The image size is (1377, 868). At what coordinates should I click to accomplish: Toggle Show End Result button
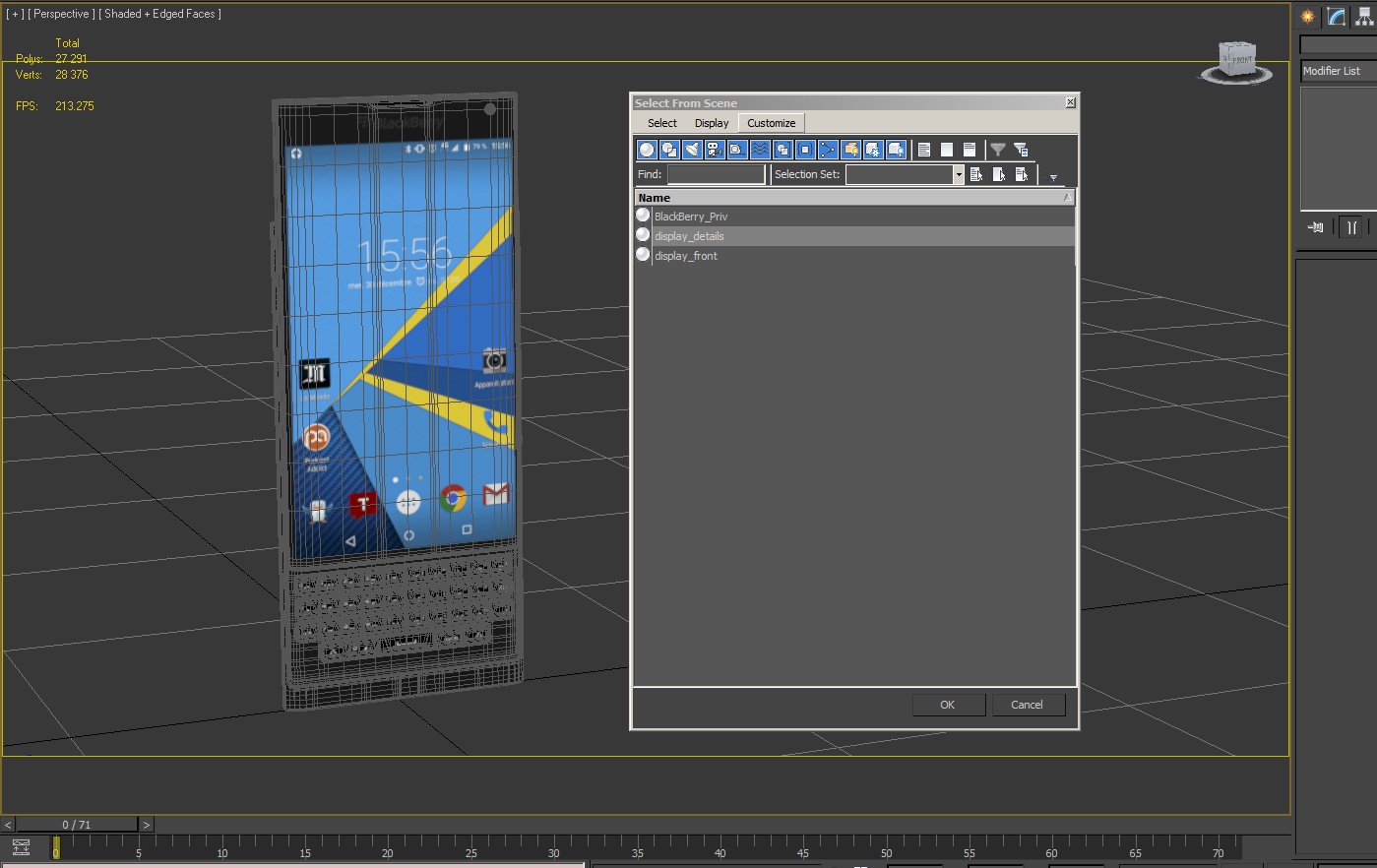[1352, 227]
